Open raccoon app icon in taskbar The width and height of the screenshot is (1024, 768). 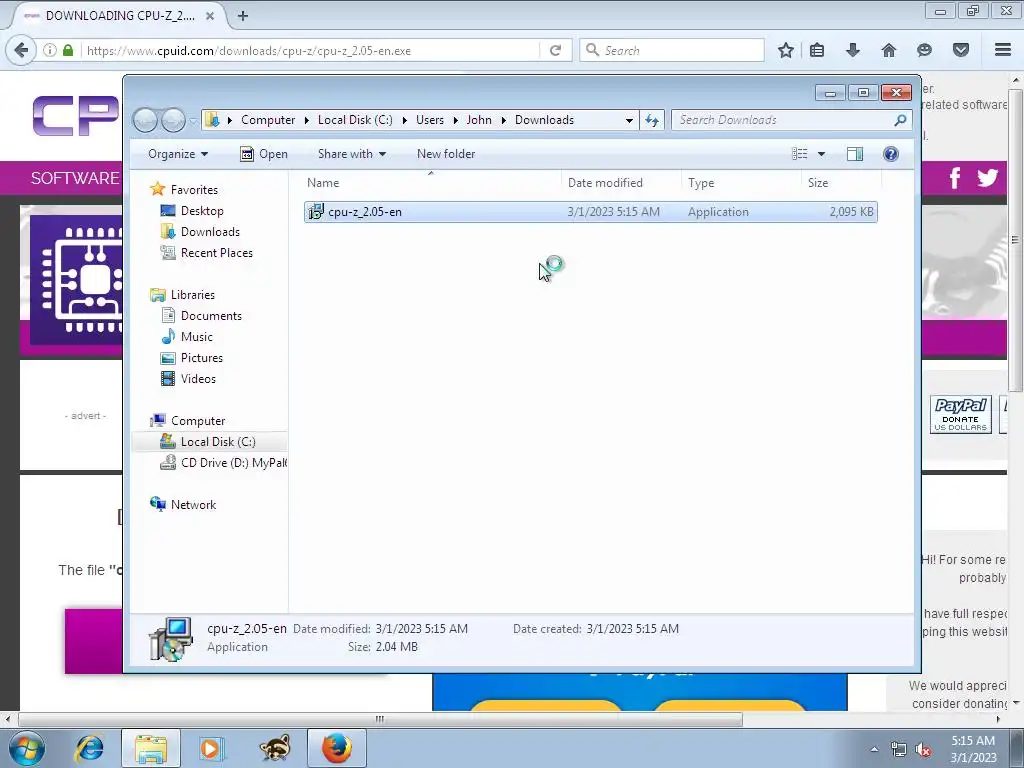[x=274, y=748]
